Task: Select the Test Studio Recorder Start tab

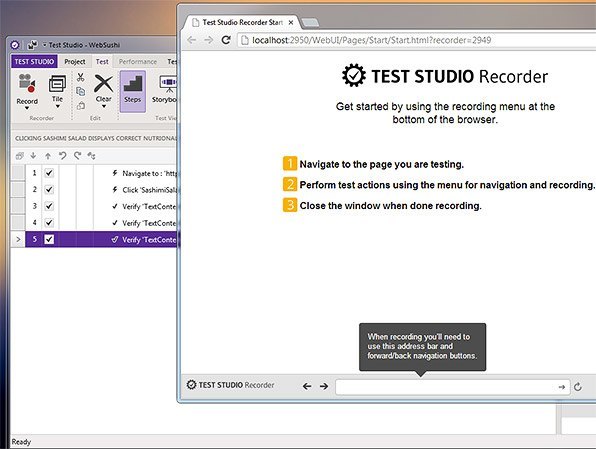Action: (x=242, y=22)
